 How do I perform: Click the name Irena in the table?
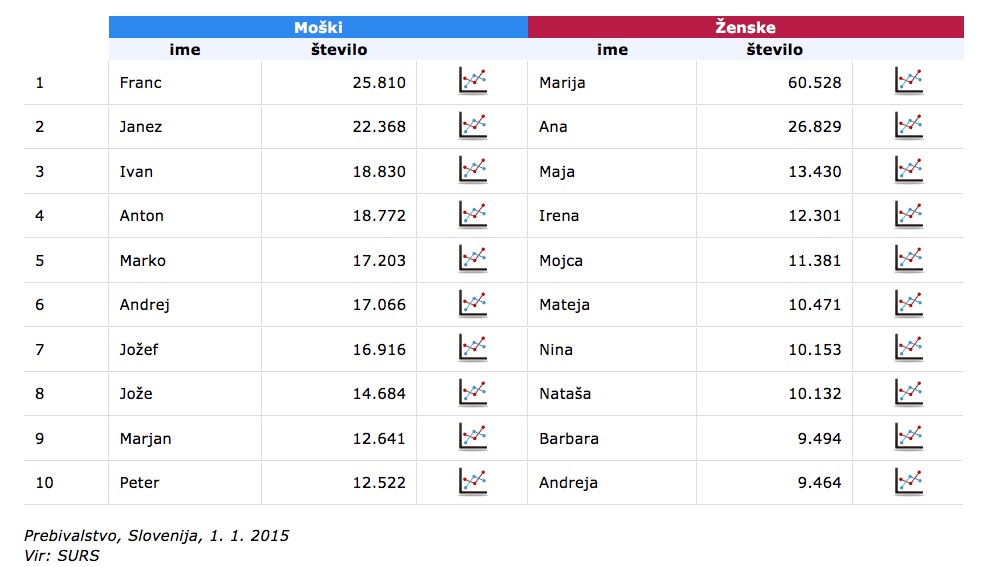point(559,216)
